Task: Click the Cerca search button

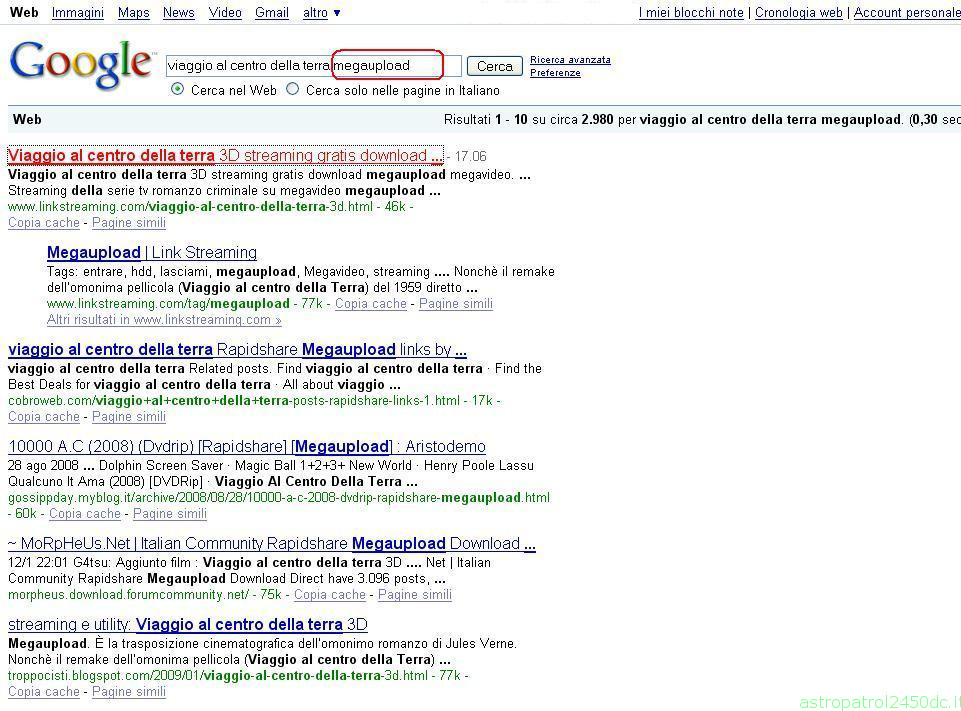Action: coord(495,66)
